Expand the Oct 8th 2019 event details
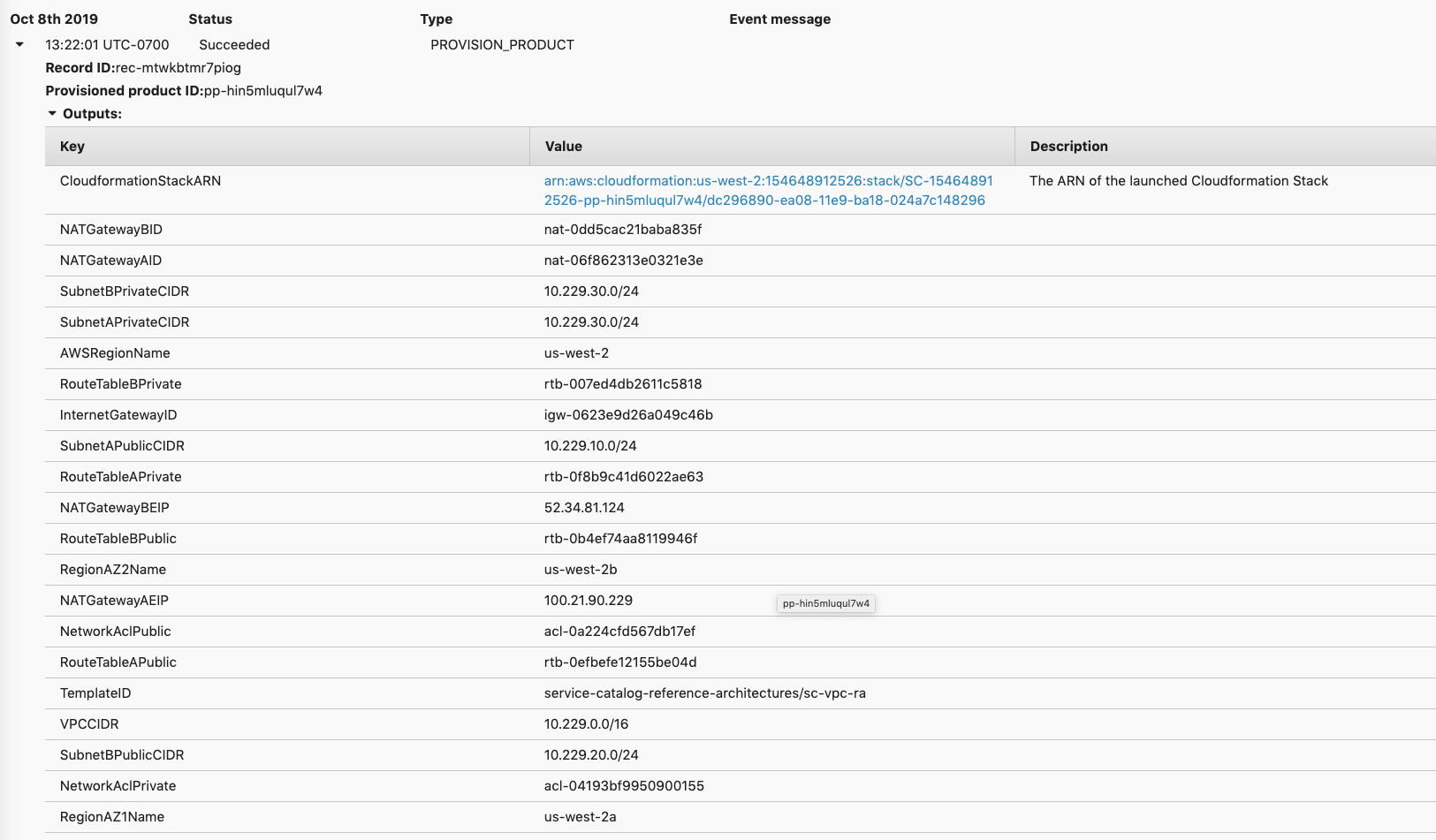The width and height of the screenshot is (1436, 840). [x=19, y=43]
